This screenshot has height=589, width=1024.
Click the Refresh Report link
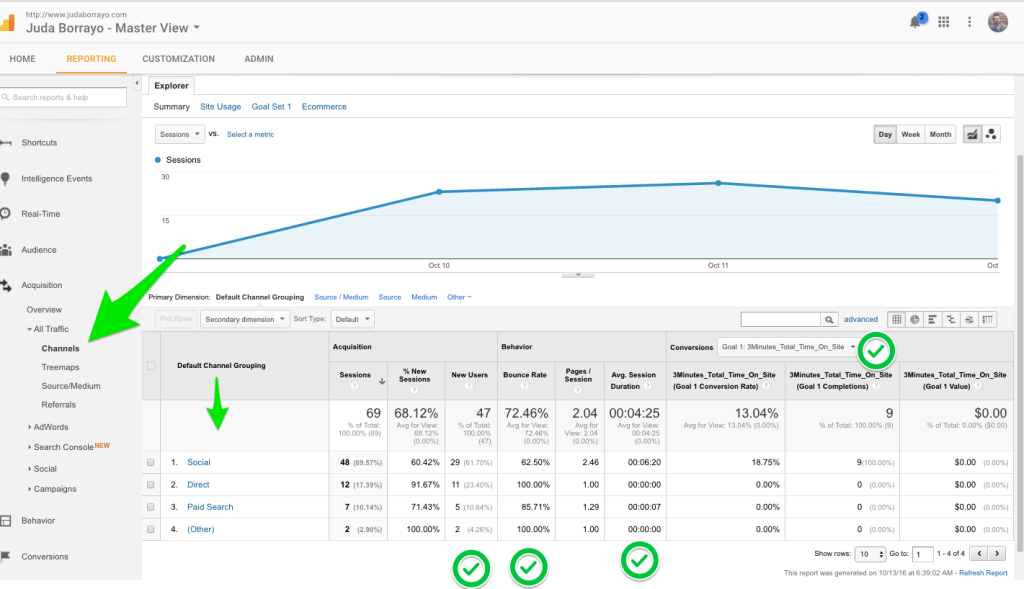pos(983,573)
